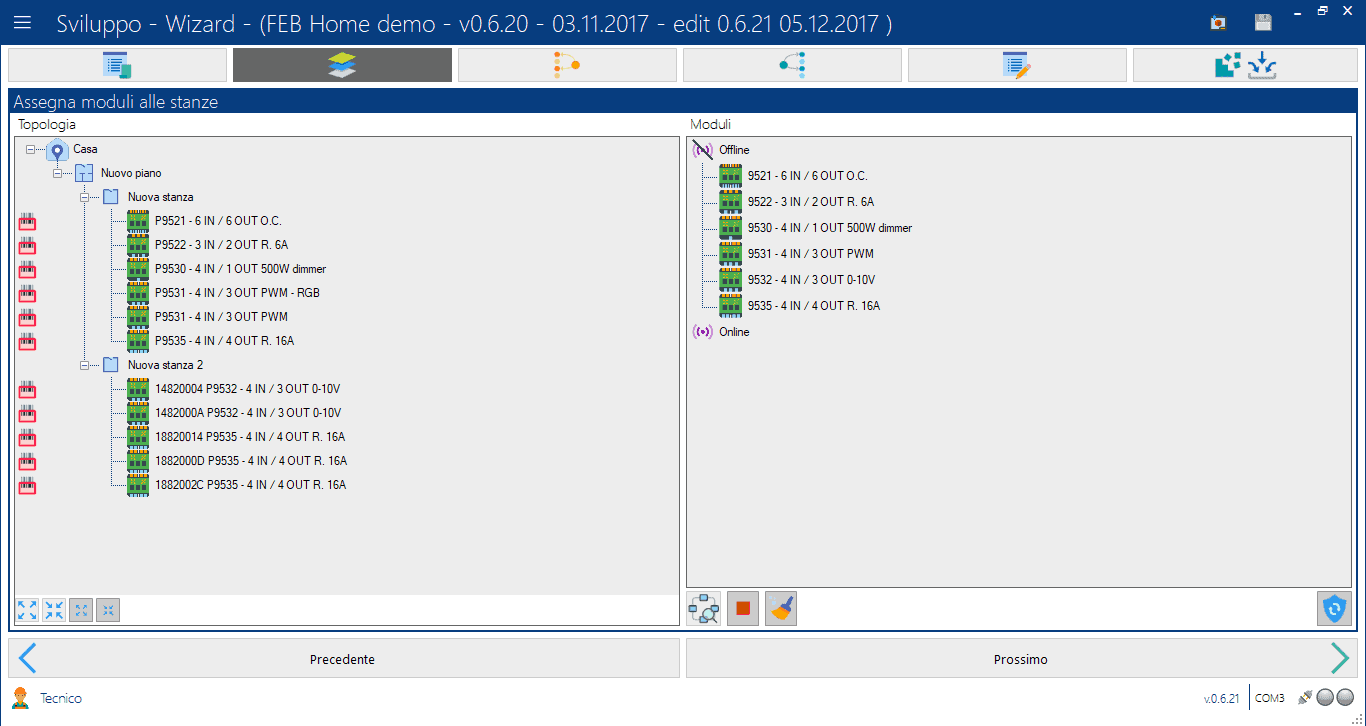
Task: Go back with Precedente button
Action: (343, 659)
